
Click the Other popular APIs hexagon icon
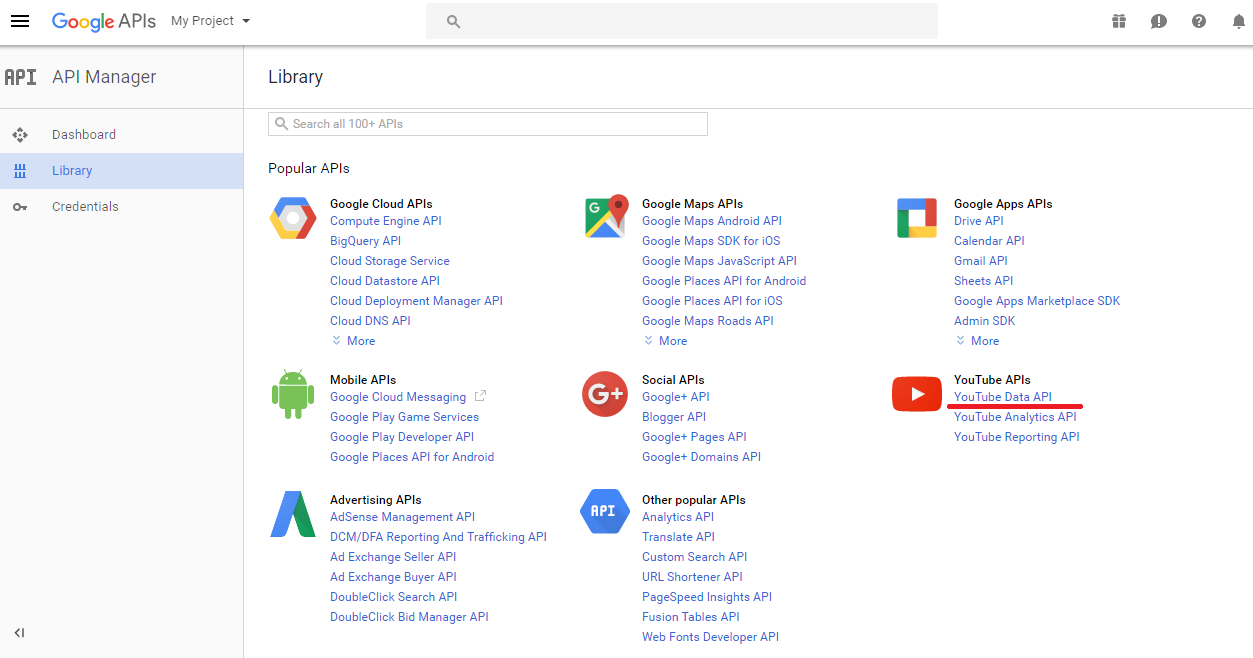click(603, 512)
